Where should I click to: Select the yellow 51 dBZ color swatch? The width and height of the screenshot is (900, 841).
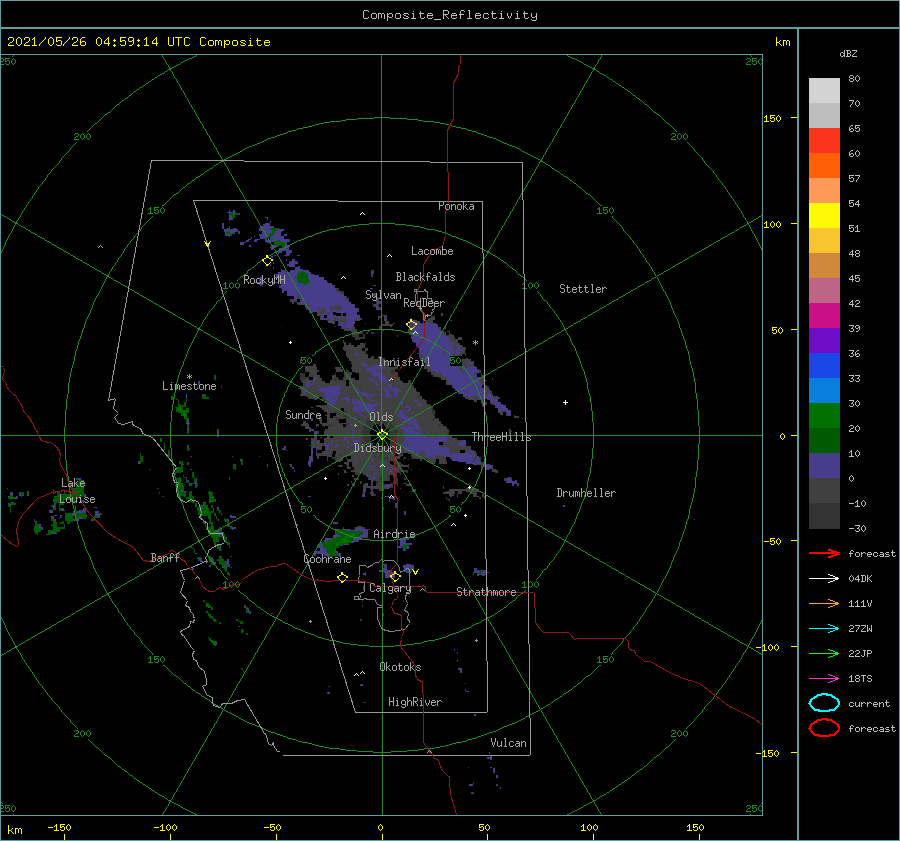(x=825, y=216)
